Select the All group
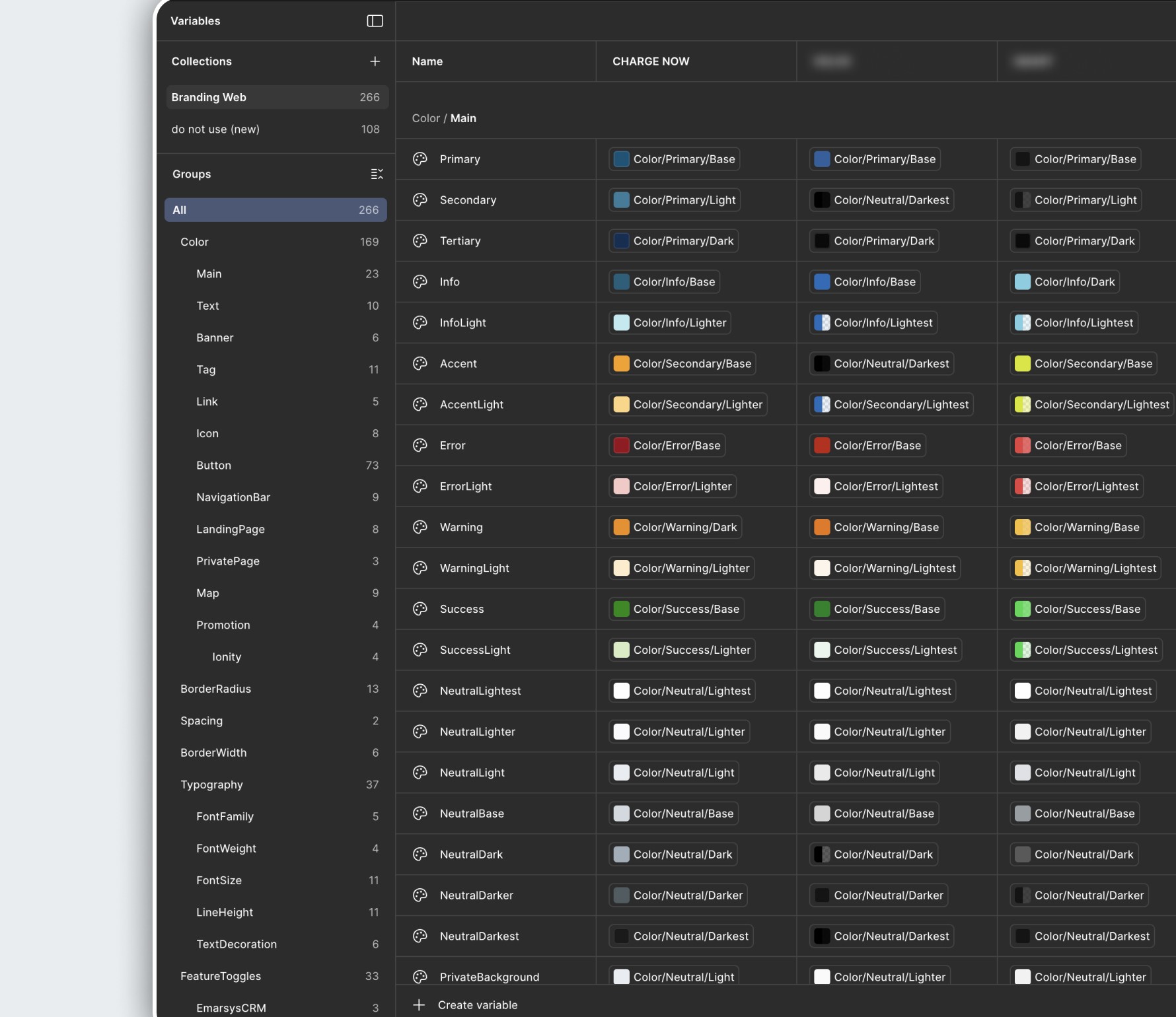The image size is (1176, 1017). click(x=276, y=210)
